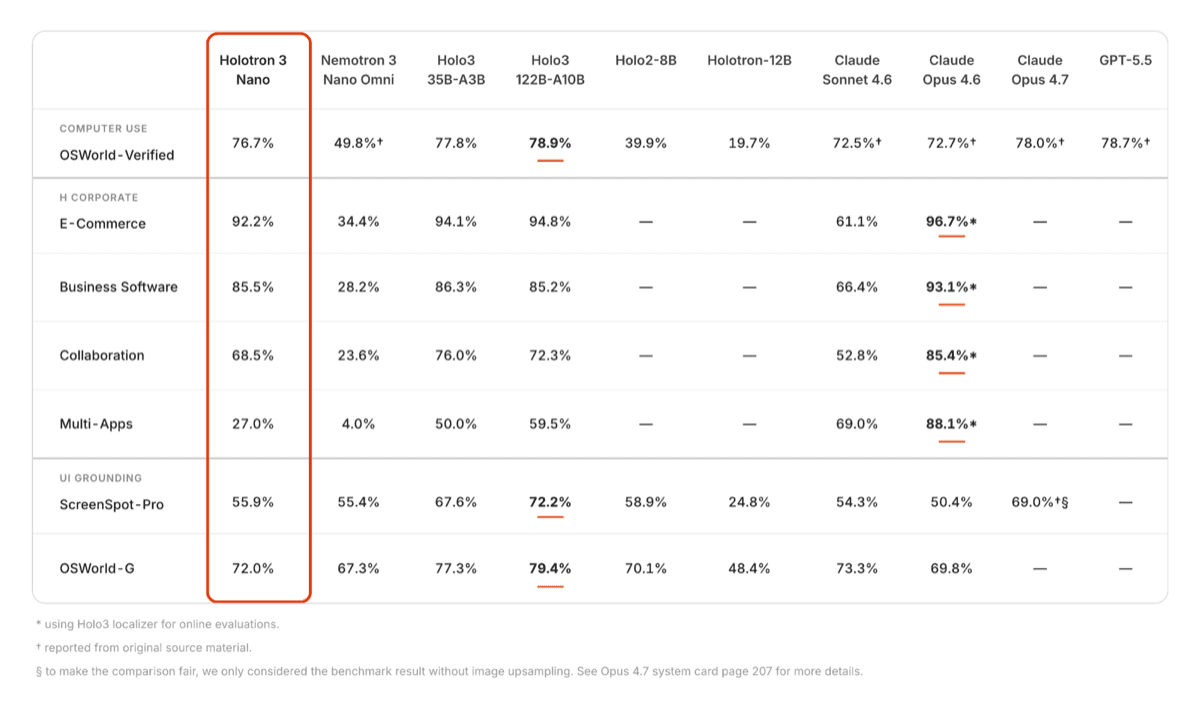Select the Claude Sonnet 4.6 column header
1200x709 pixels.
coord(857,70)
